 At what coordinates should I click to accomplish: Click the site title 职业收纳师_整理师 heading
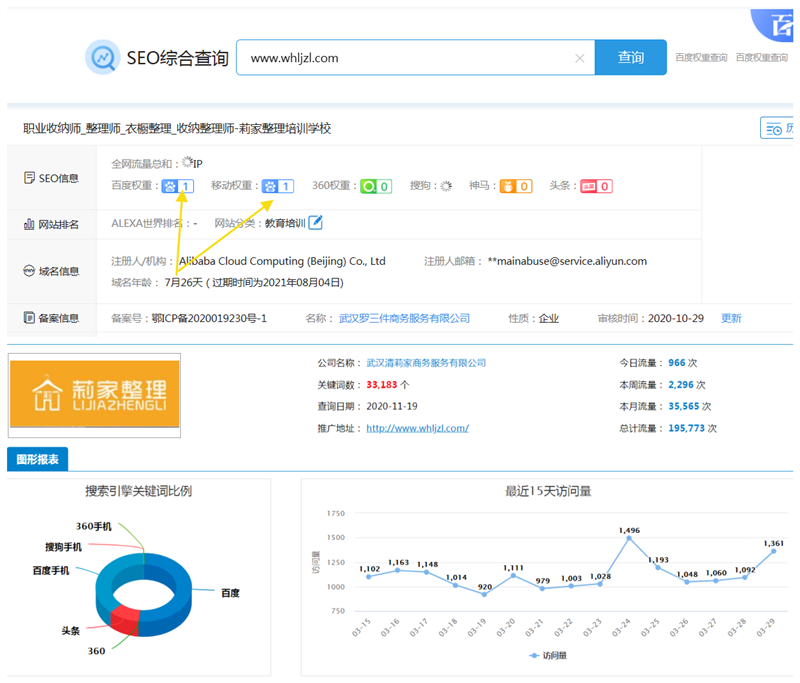pyautogui.click(x=177, y=128)
